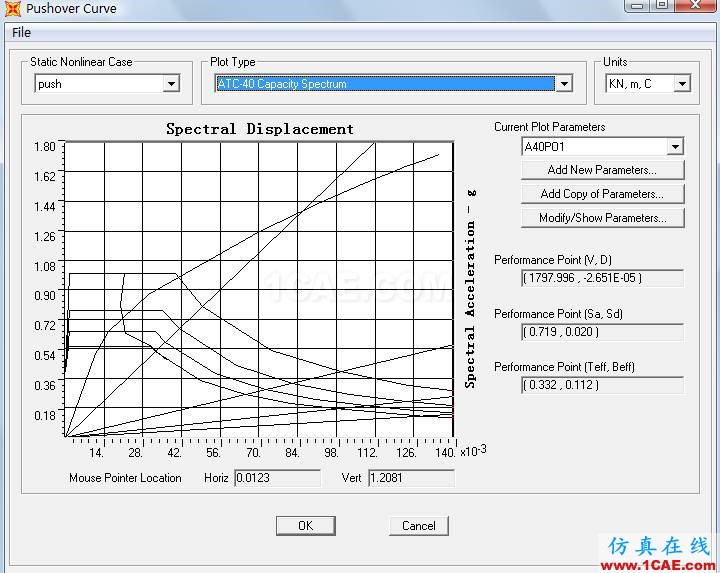Click the 'Mouse Pointer Location' label
Viewport: 720px width, 573px height.
[x=125, y=478]
